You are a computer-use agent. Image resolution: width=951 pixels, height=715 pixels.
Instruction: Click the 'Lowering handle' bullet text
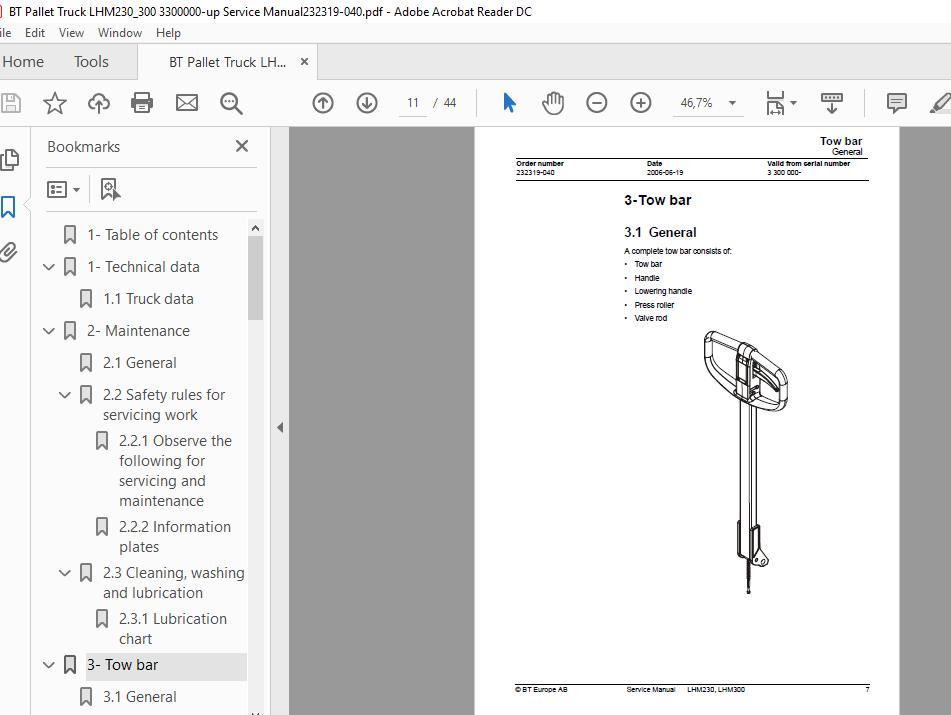tap(663, 291)
